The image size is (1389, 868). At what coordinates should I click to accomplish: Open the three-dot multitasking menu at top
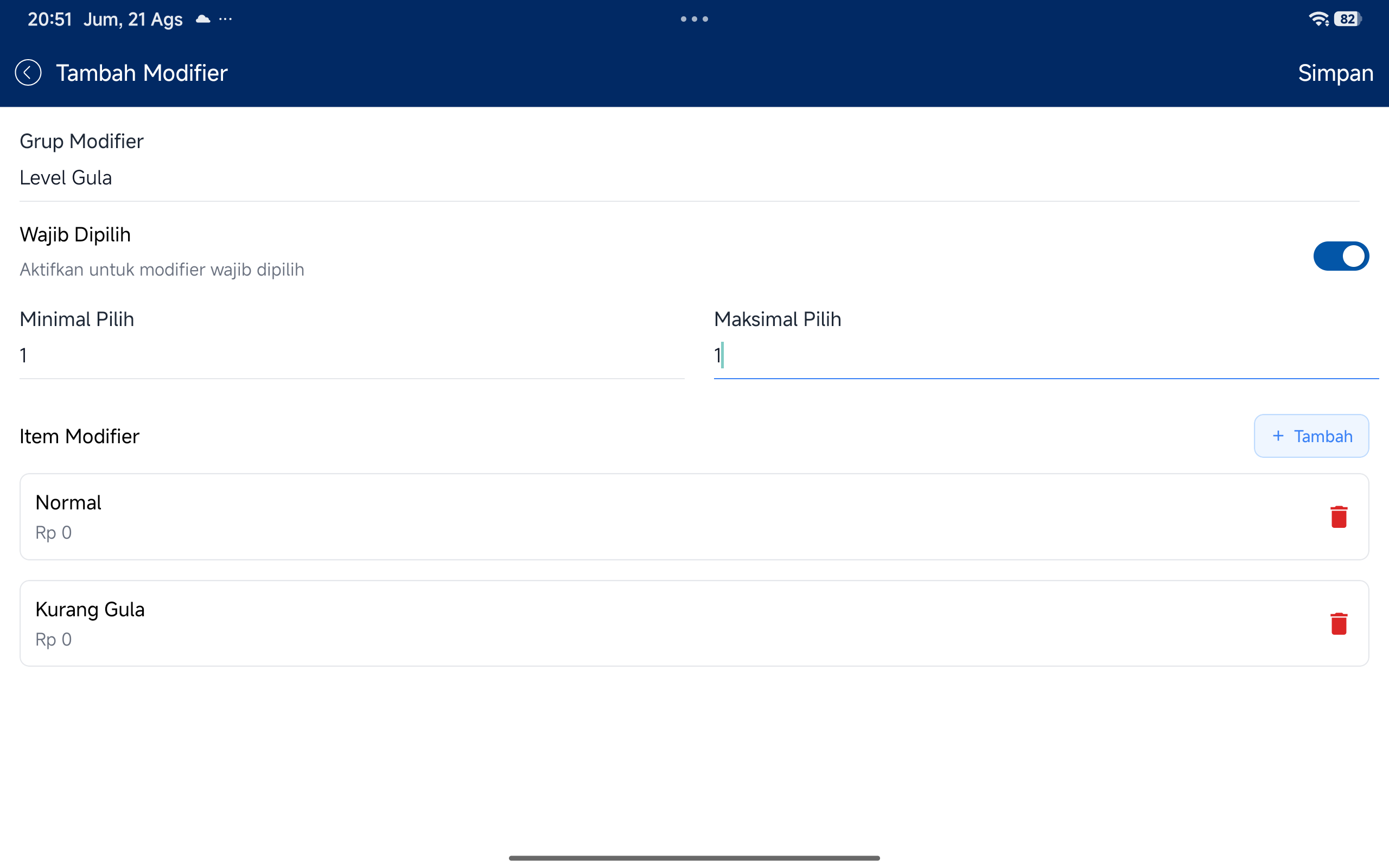coord(694,19)
